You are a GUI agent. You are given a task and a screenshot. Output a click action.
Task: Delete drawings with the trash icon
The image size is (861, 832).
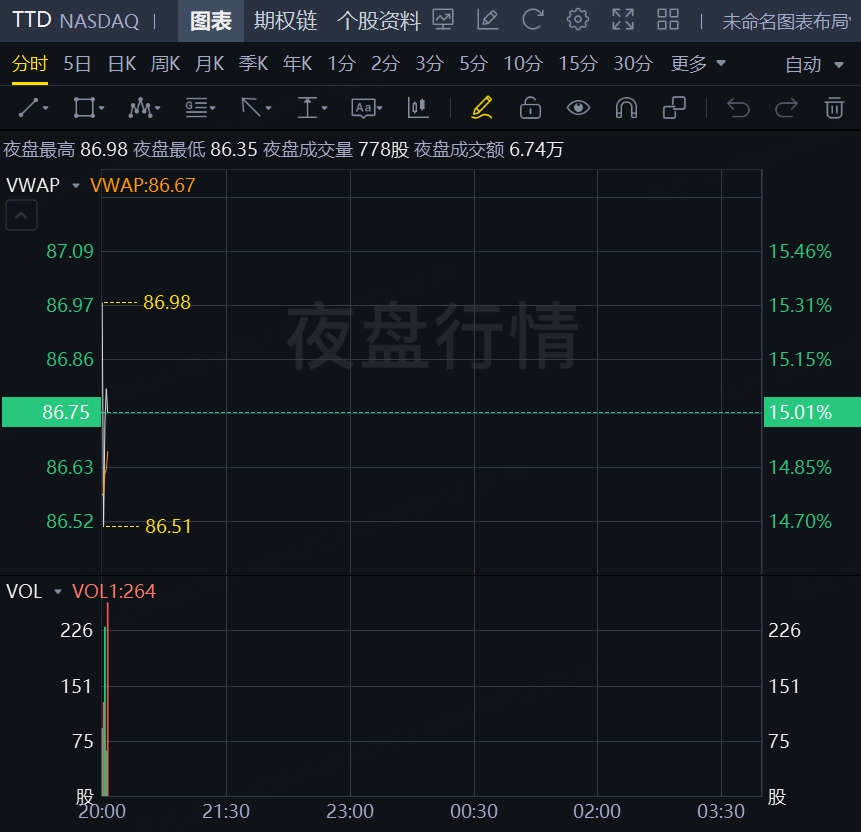pyautogui.click(x=834, y=108)
